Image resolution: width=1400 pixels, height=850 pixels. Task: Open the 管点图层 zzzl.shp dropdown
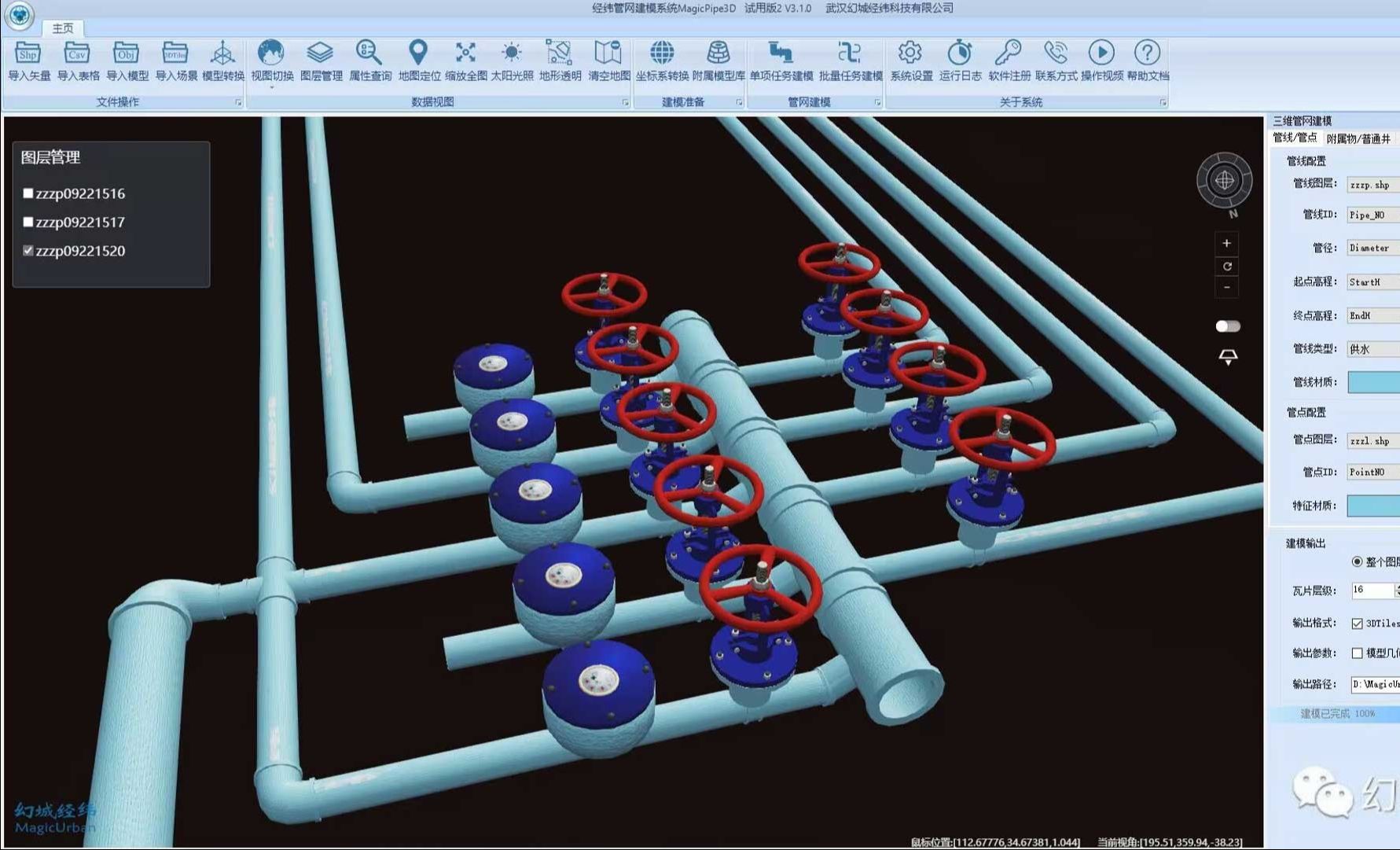pyautogui.click(x=1373, y=440)
